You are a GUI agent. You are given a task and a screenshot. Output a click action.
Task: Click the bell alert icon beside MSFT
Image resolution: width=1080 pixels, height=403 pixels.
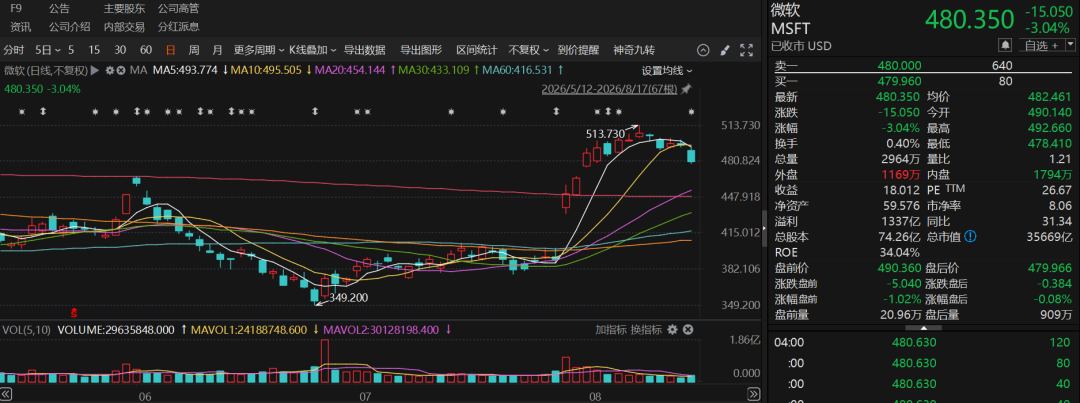[x=1005, y=45]
